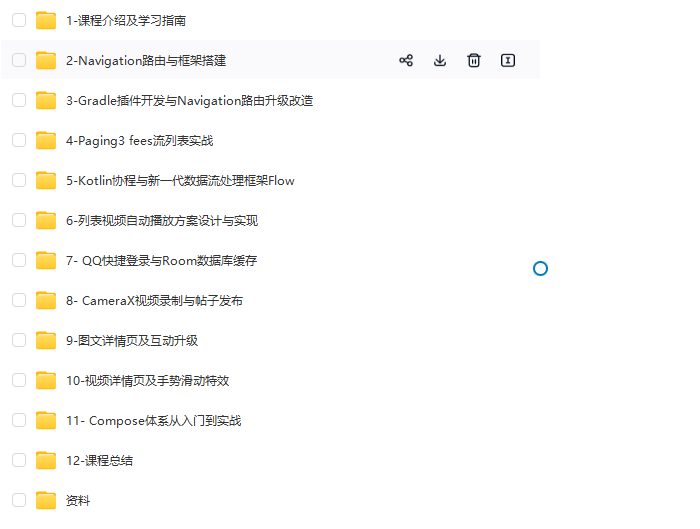
Task: Tick the checkbox for 4-Paging3 fees流列表实战
Action: click(x=19, y=140)
